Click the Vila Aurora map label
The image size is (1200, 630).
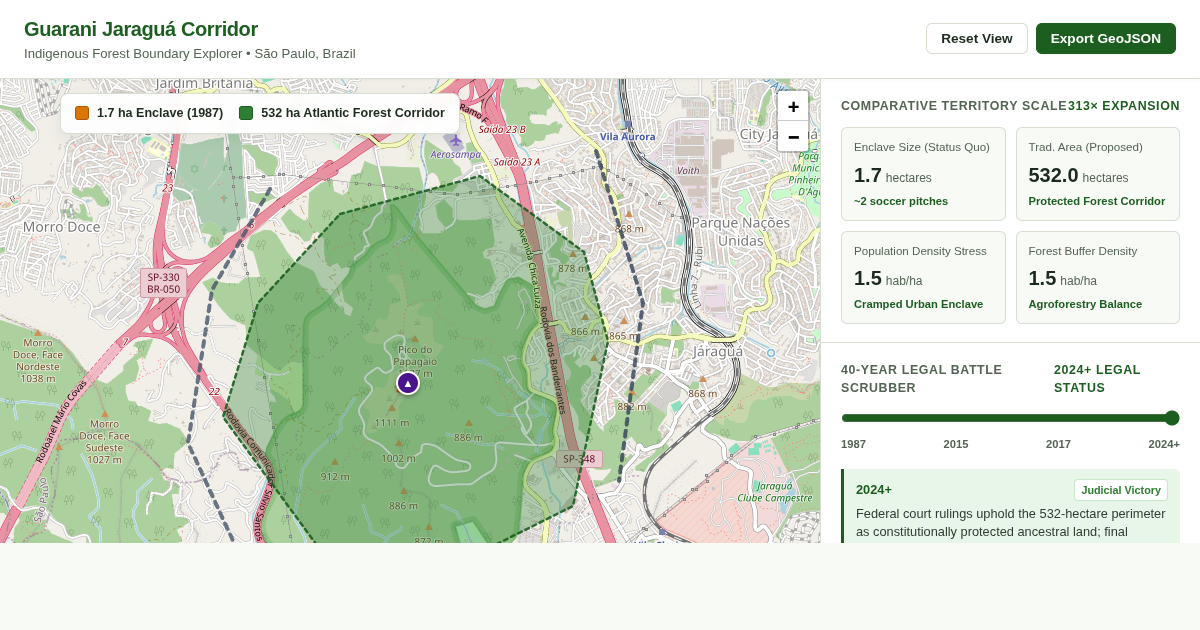628,137
